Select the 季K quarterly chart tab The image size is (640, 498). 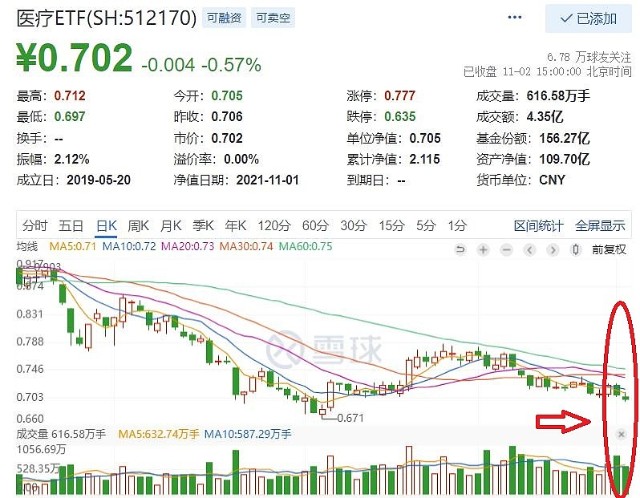[x=203, y=225]
